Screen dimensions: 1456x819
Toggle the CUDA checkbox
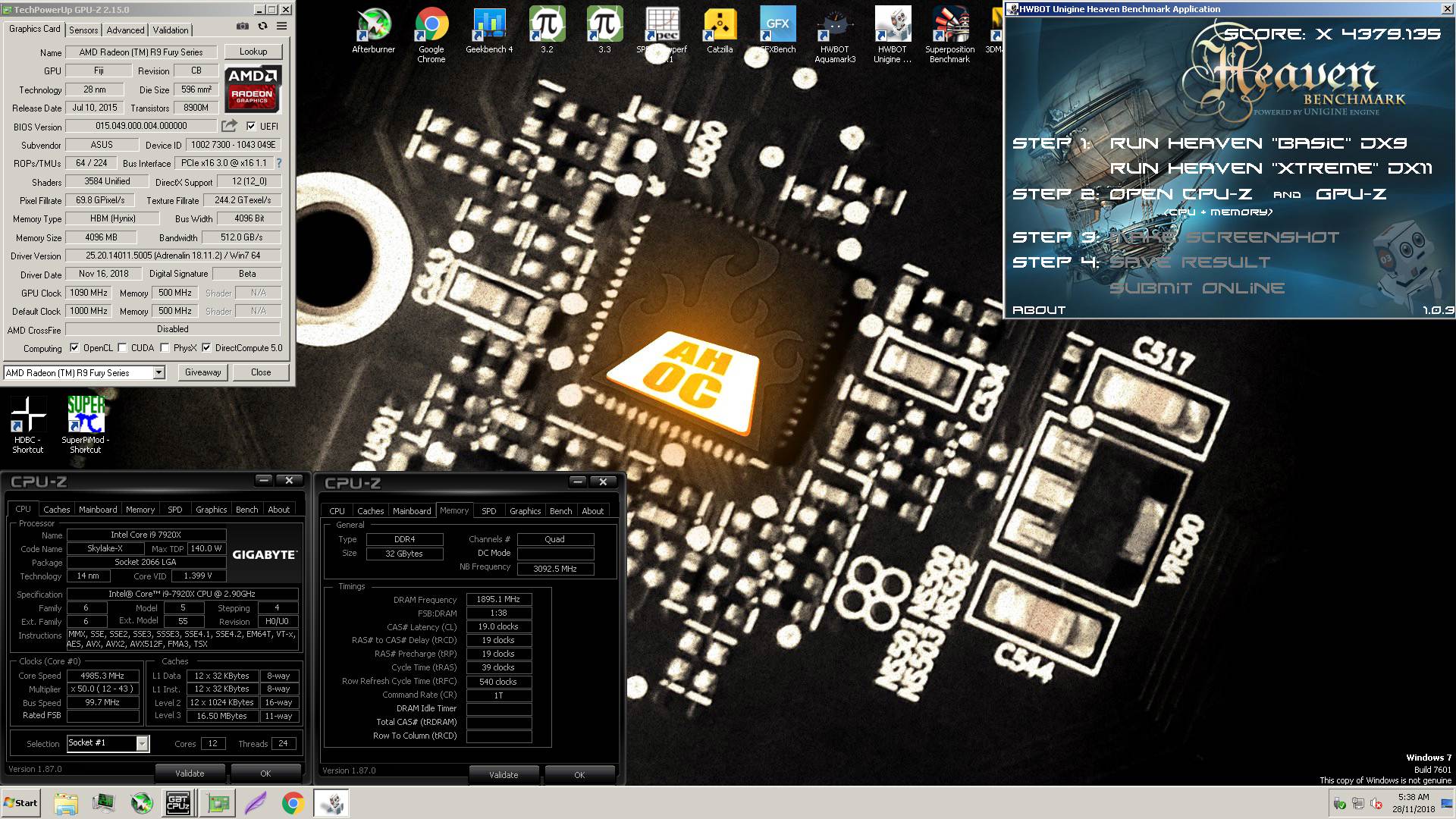coord(122,348)
